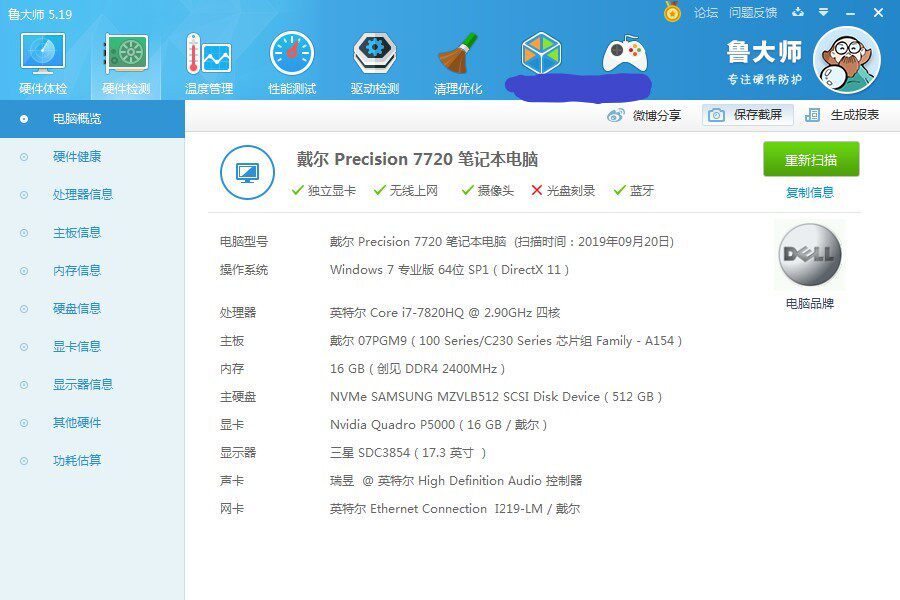900x600 pixels.
Task: Click the 鲁大师 mascot avatar
Action: [x=847, y=60]
